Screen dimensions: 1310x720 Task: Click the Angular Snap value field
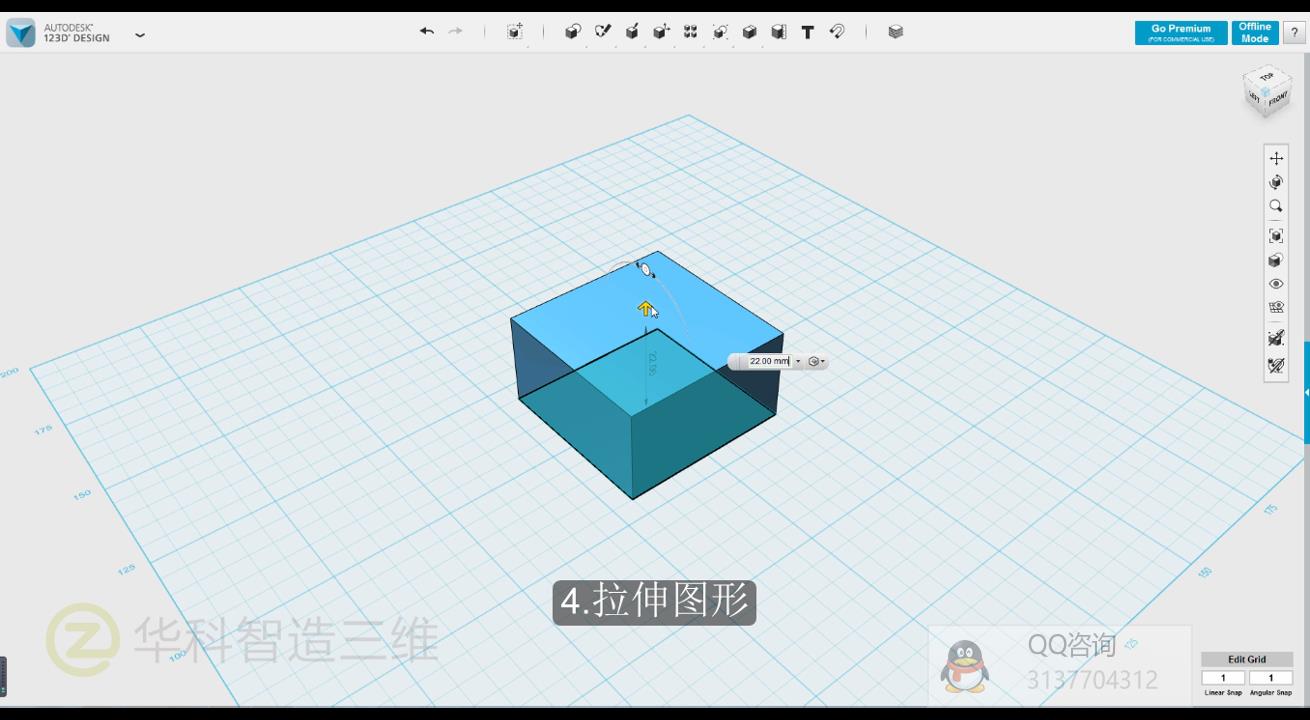tap(1271, 678)
